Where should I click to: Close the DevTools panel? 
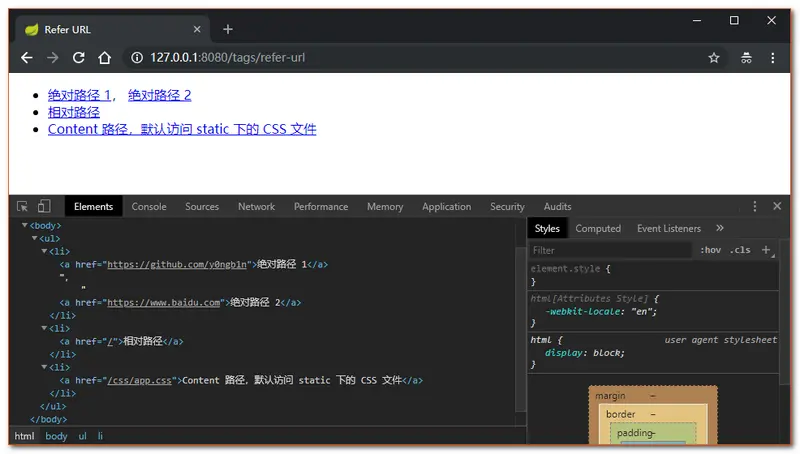pyautogui.click(x=777, y=207)
